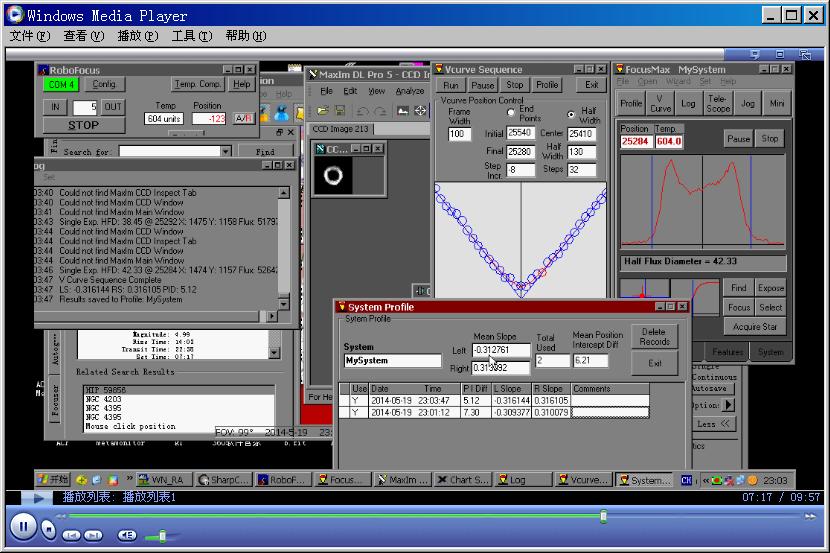Viewport: 830px width, 553px height.
Task: Open the Start button on recorded taskbar
Action: 53,479
